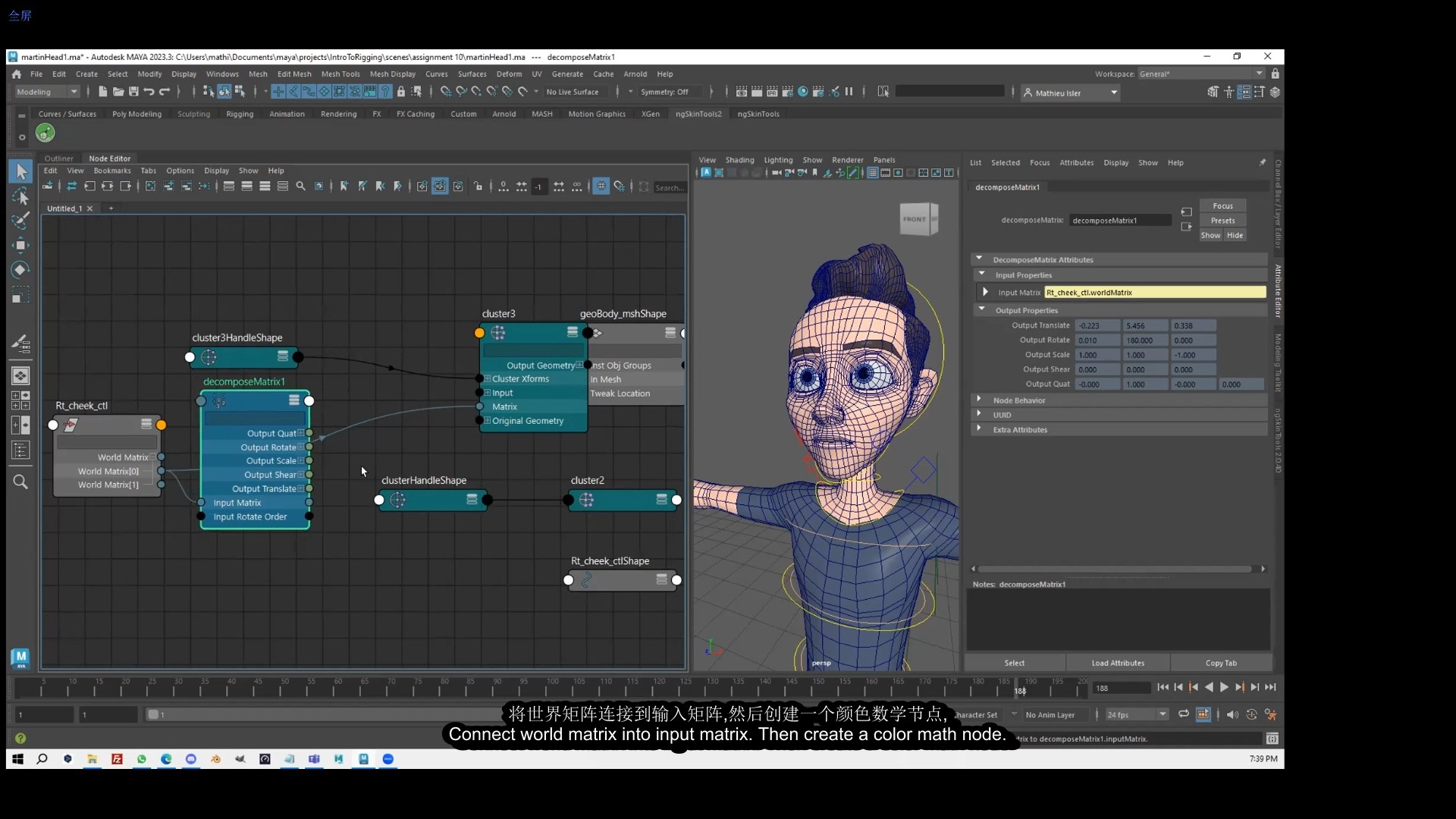Toggle Symmetry Off setting
This screenshot has height=819, width=1456.
point(664,92)
